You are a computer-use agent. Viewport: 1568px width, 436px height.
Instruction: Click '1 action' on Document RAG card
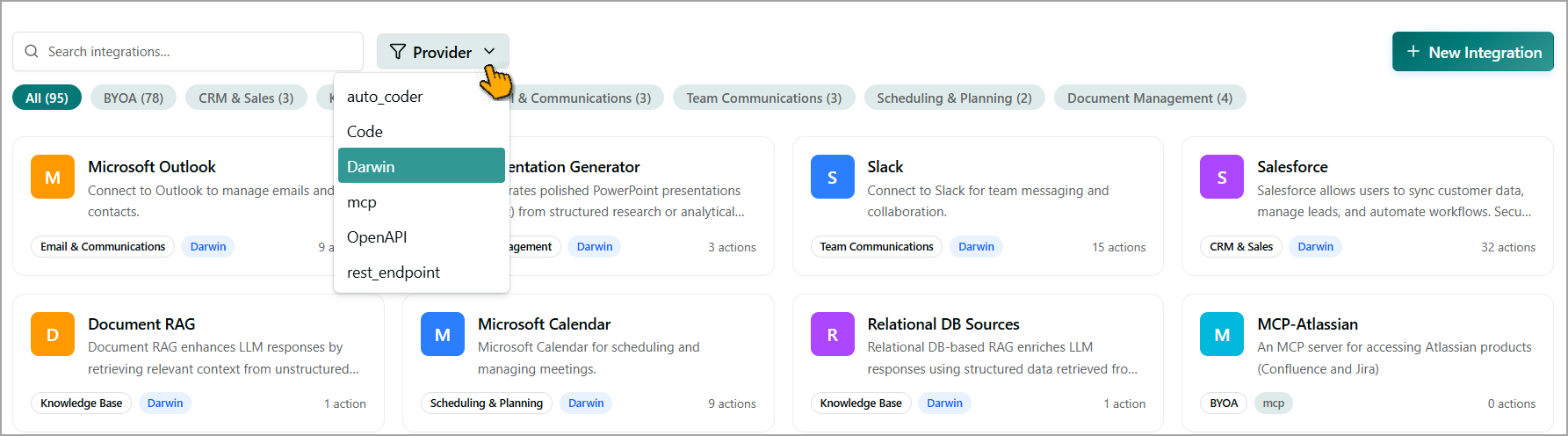click(345, 404)
